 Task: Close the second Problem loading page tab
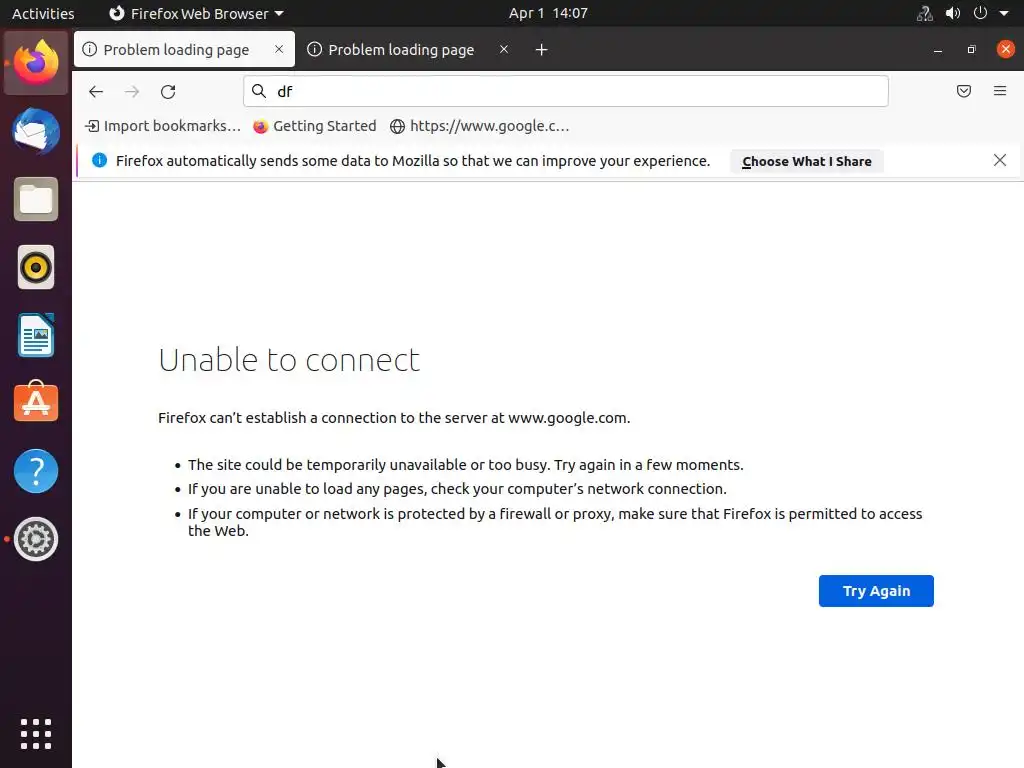coord(504,49)
